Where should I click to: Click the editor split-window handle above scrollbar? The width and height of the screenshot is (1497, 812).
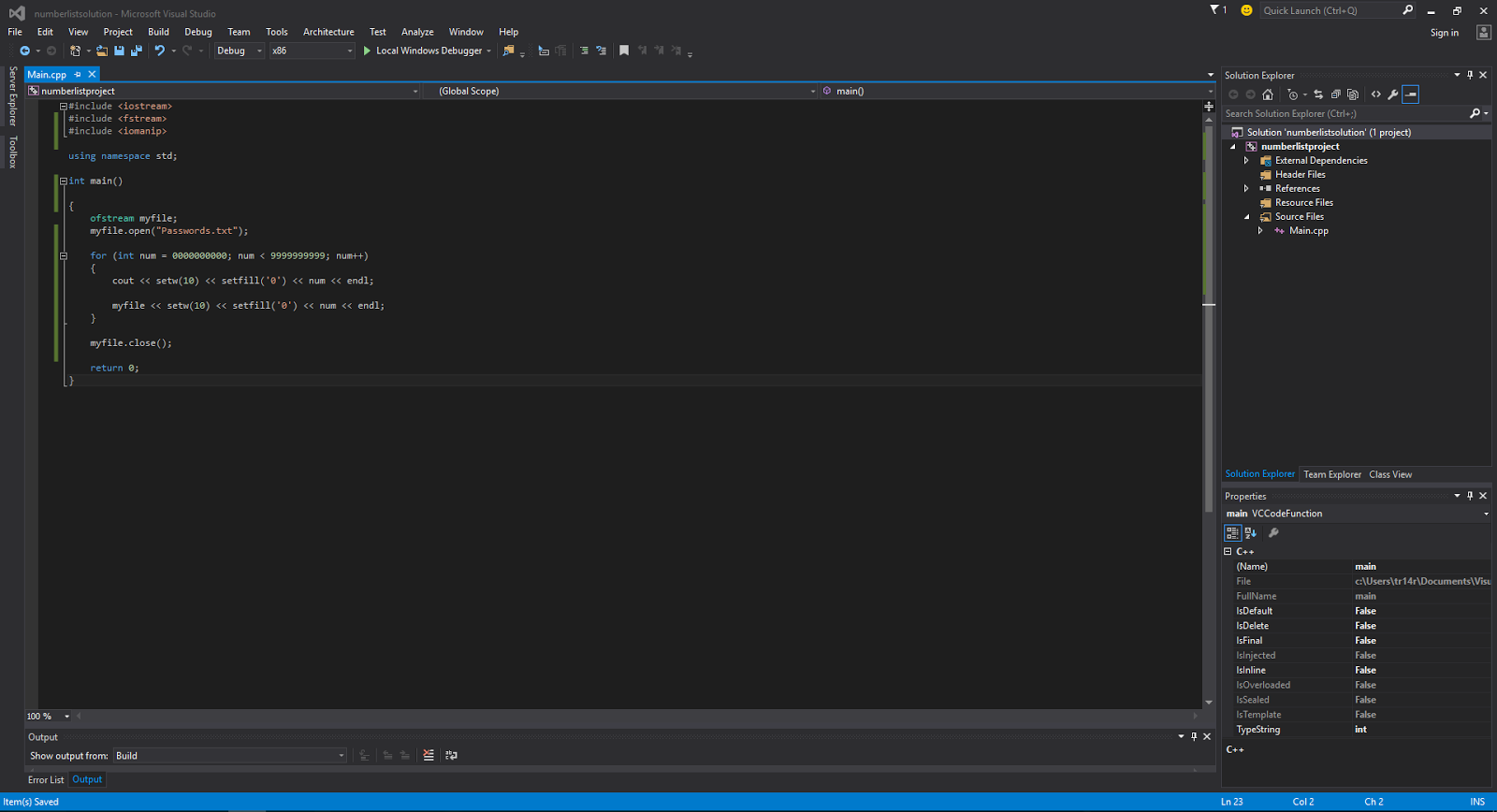(1209, 107)
